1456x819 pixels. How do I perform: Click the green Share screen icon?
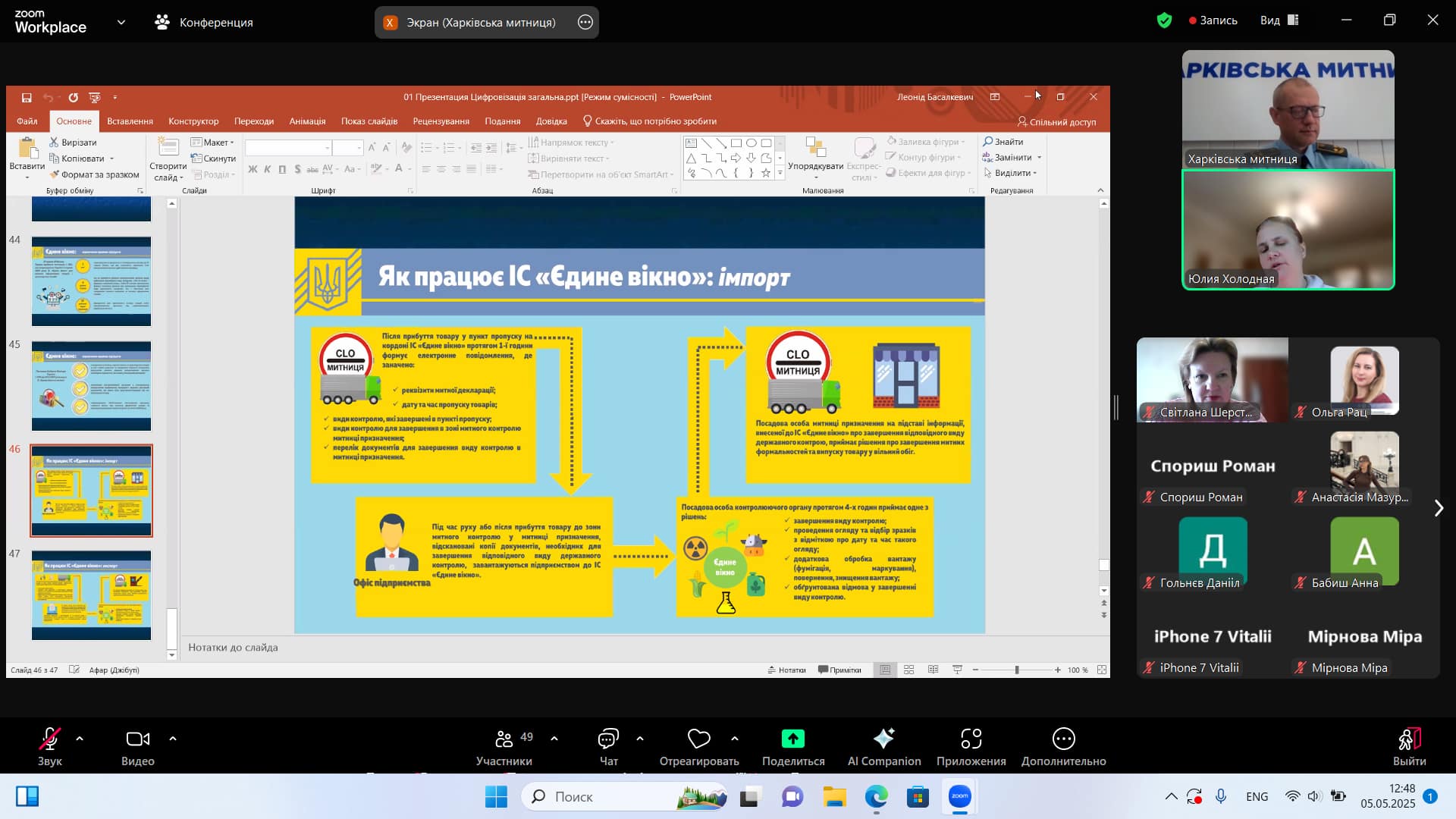pos(793,739)
